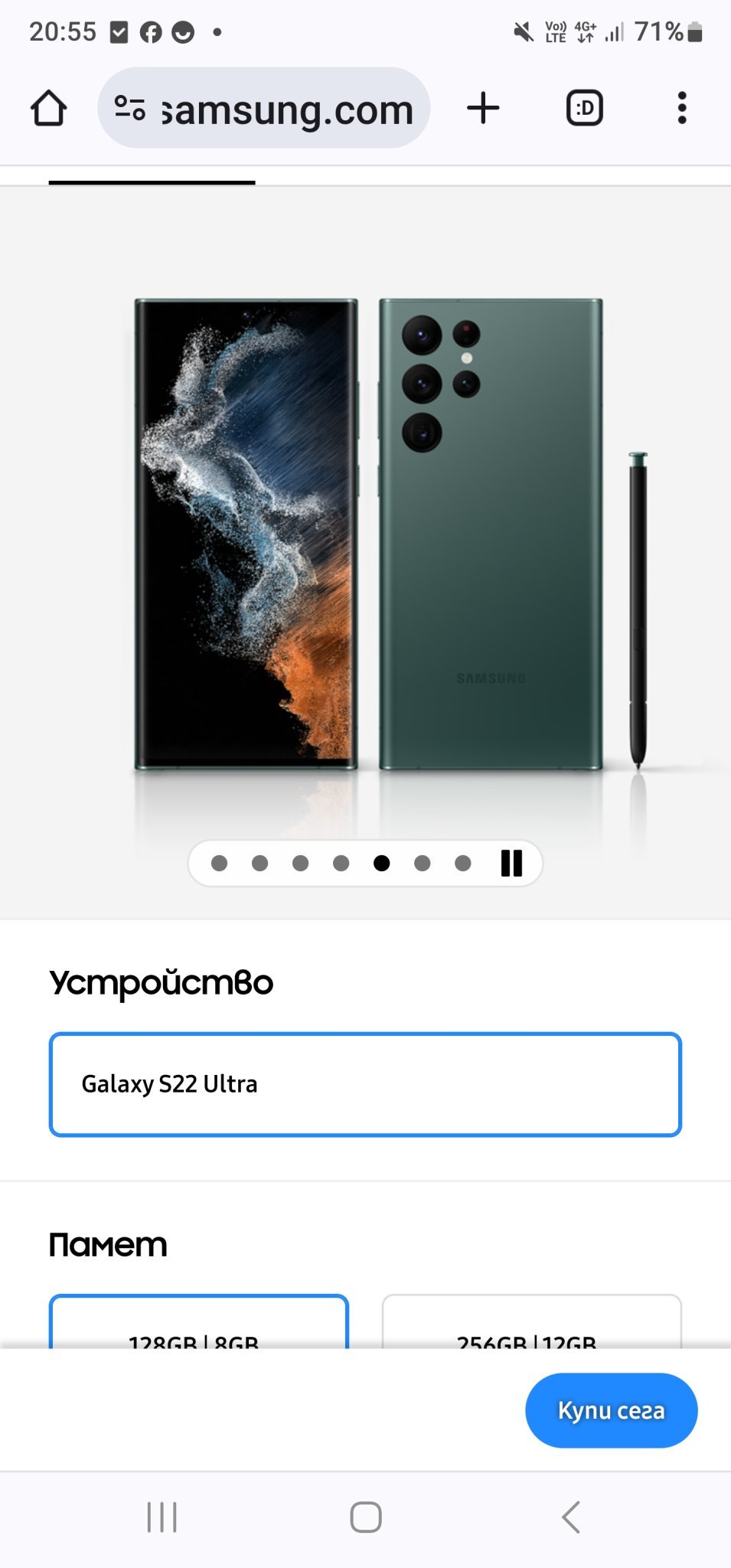The width and height of the screenshot is (731, 1568).
Task: Open the browser three-dot menu
Action: tap(682, 108)
